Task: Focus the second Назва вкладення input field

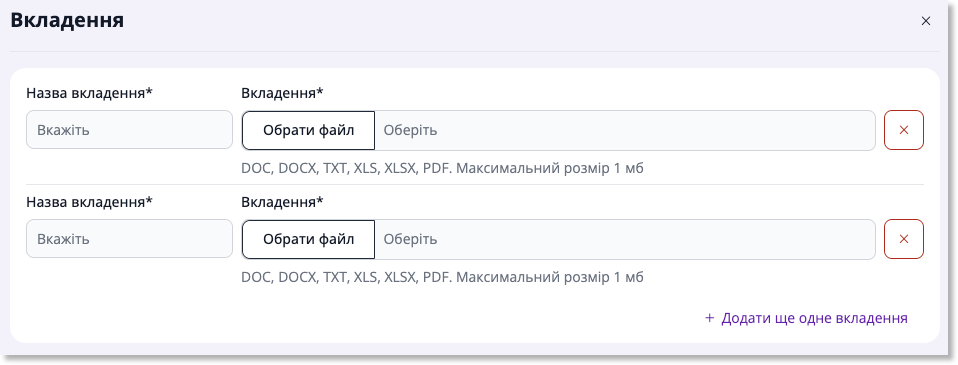Action: (130, 238)
